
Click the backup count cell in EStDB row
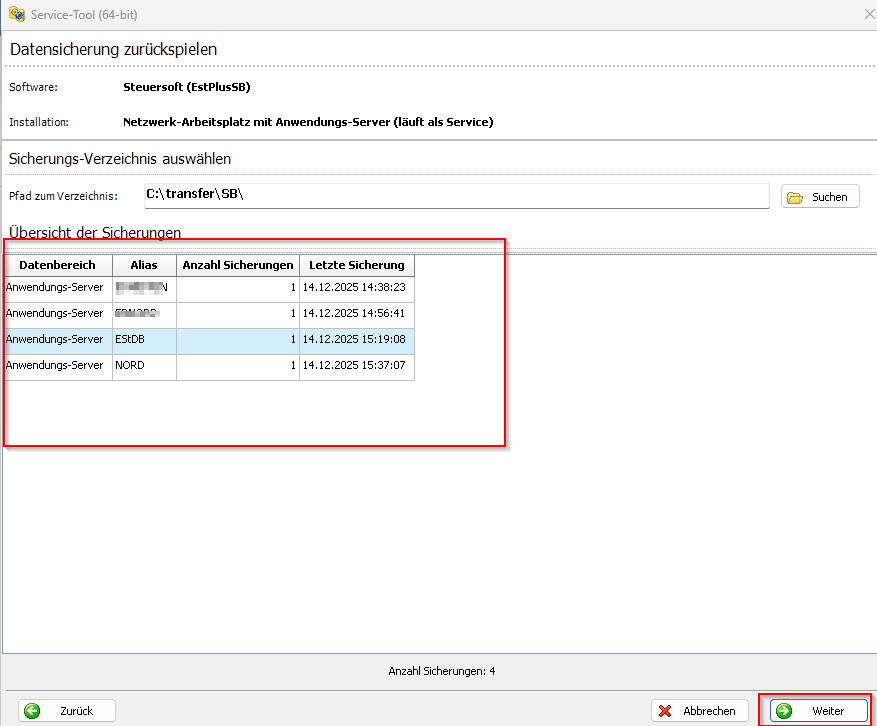pos(238,340)
